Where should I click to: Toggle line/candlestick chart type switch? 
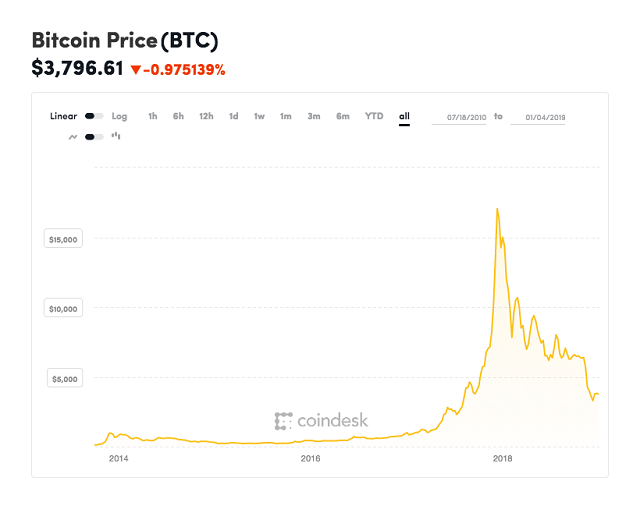[94, 136]
